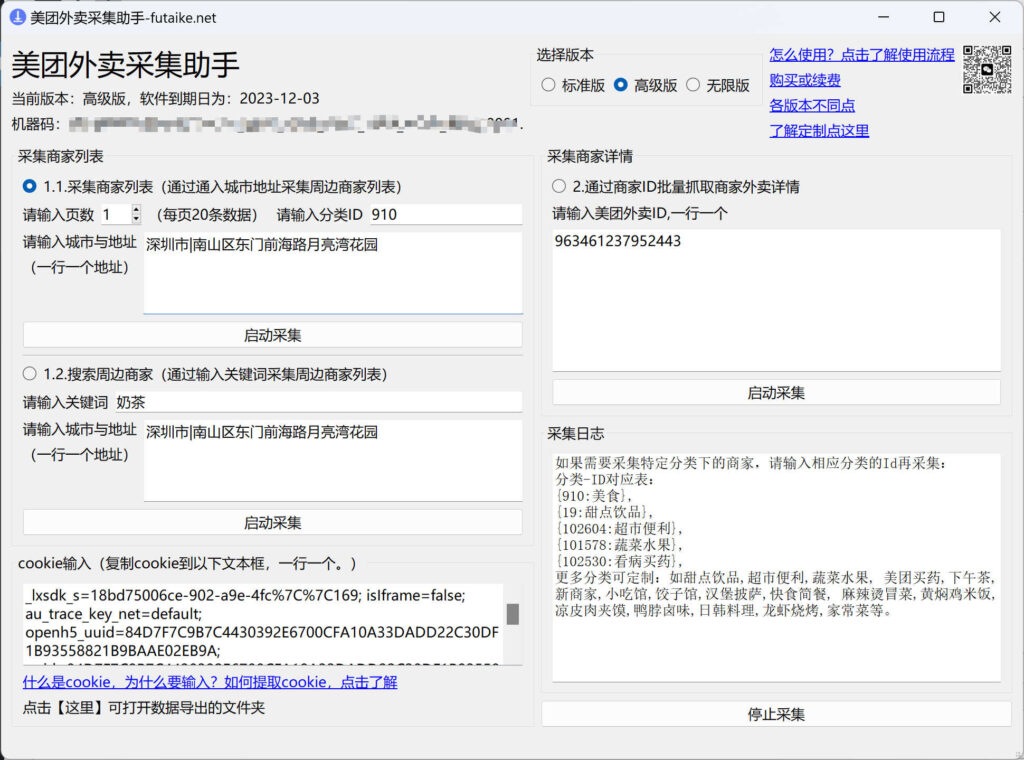
Task: Decrease the page number with down arrow
Action: 136,219
